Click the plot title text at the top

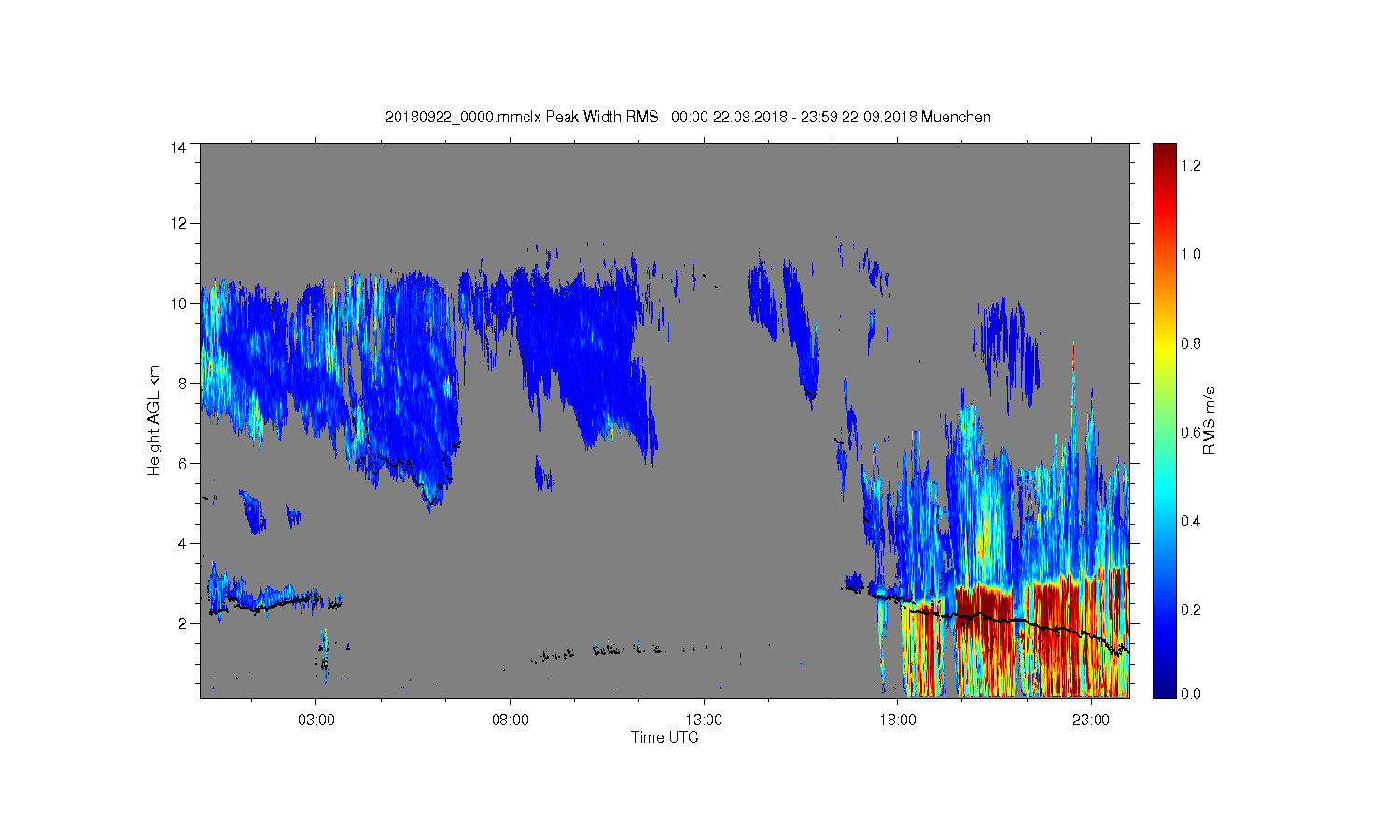688,117
